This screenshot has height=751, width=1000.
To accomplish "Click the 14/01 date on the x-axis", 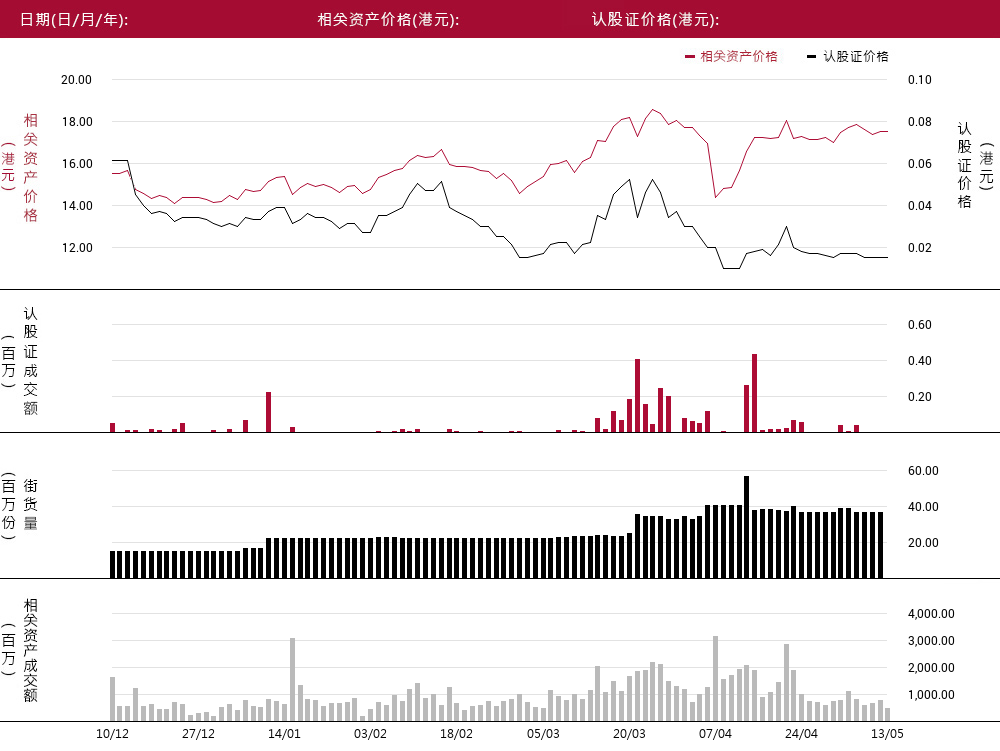I will point(284,734).
